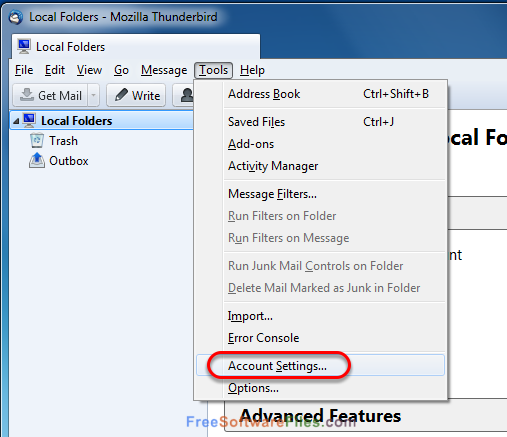Click the Thunderbird logo in title bar
The width and height of the screenshot is (507, 437).
(16, 17)
